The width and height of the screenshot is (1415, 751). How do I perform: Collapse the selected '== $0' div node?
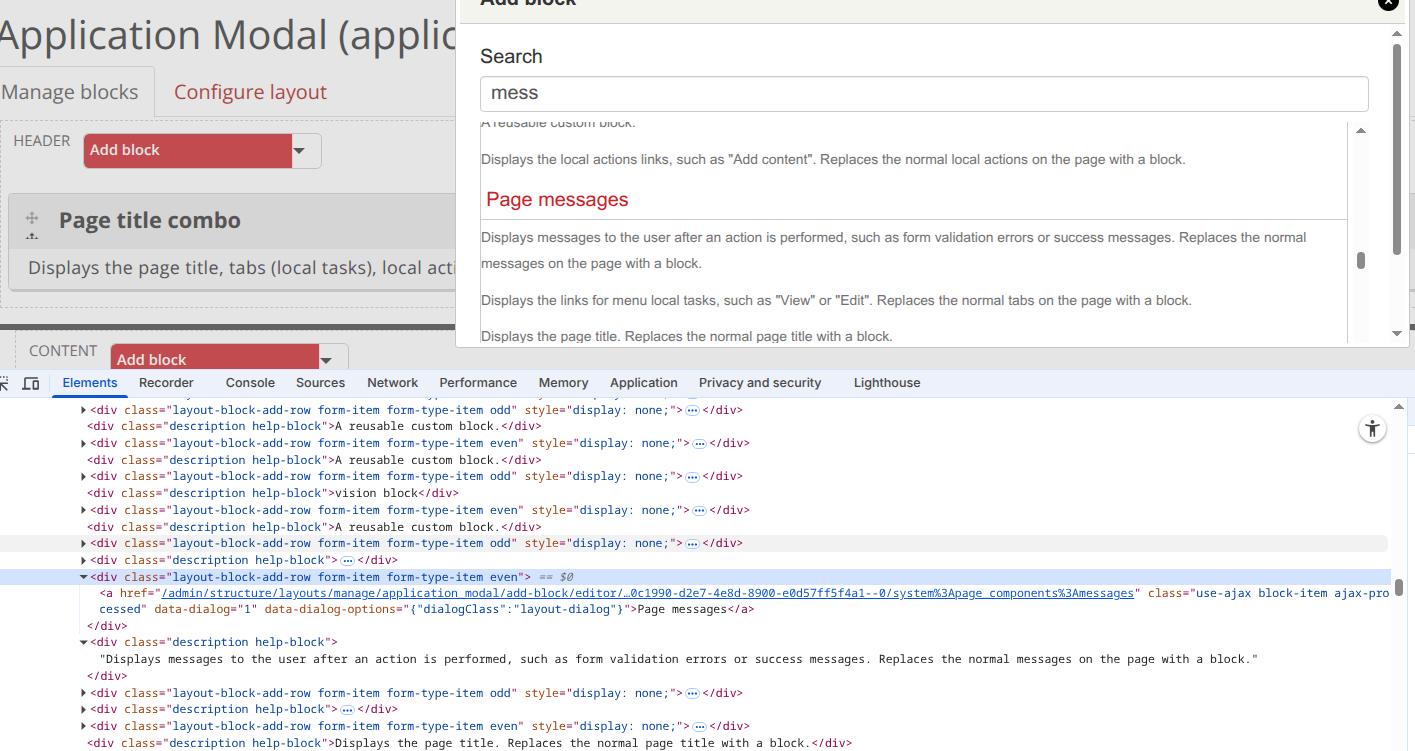click(x=84, y=577)
